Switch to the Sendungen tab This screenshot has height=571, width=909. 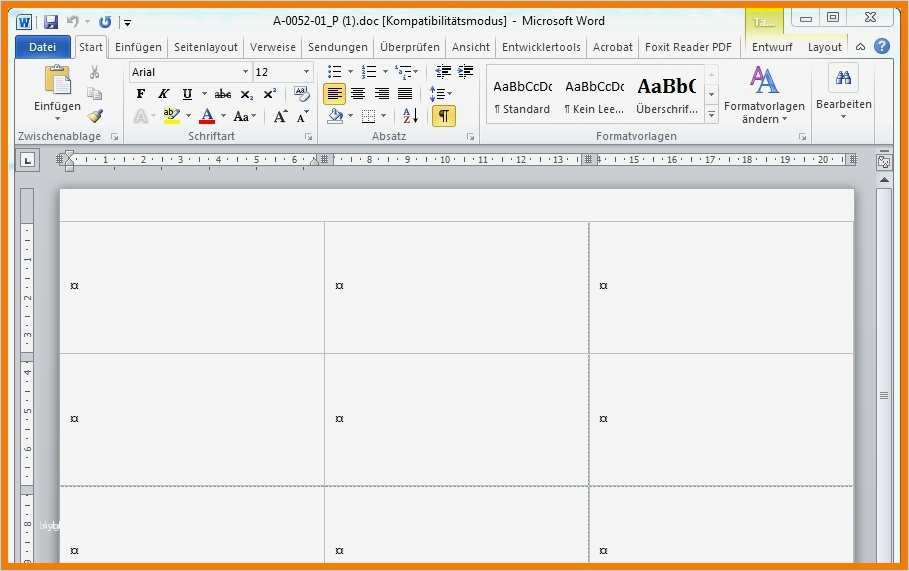(337, 47)
